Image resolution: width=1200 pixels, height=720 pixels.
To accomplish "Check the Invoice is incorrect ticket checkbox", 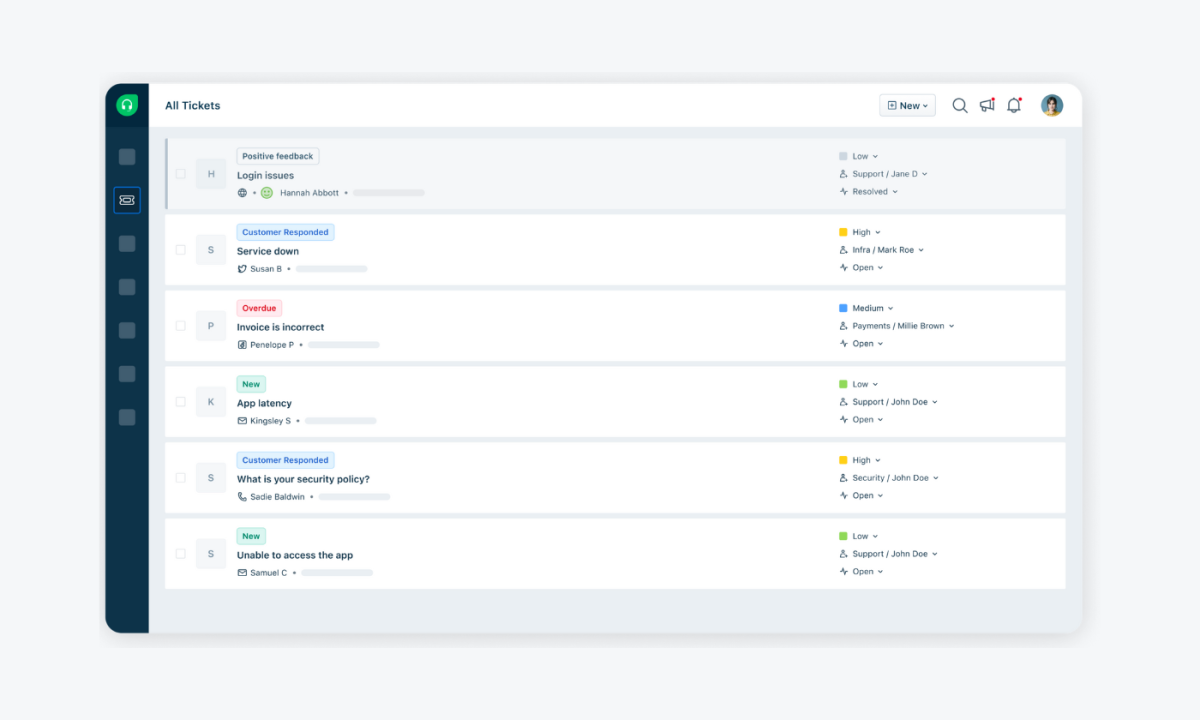I will (181, 325).
